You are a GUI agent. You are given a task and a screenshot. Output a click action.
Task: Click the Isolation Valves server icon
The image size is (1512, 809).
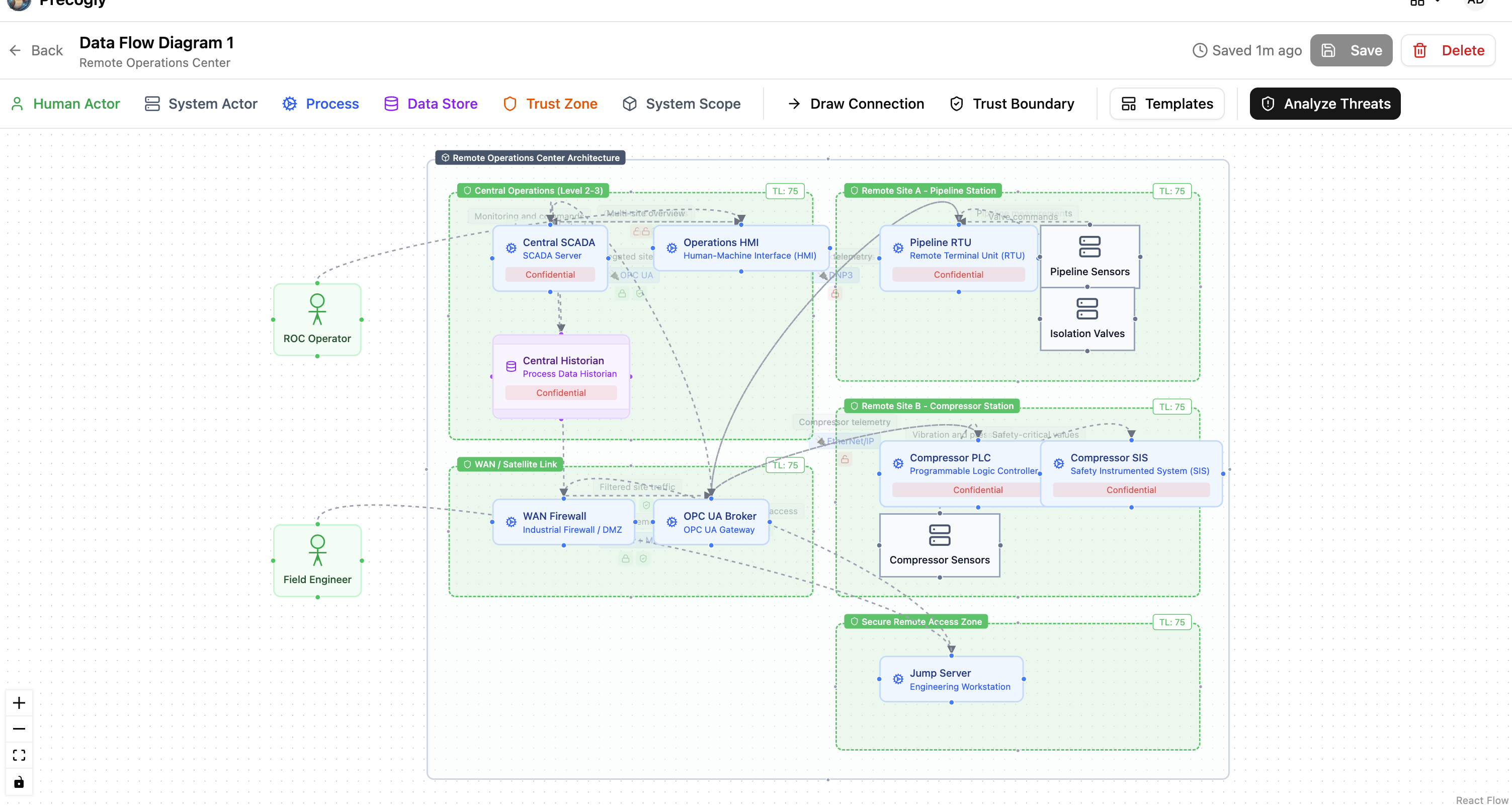[x=1087, y=309]
